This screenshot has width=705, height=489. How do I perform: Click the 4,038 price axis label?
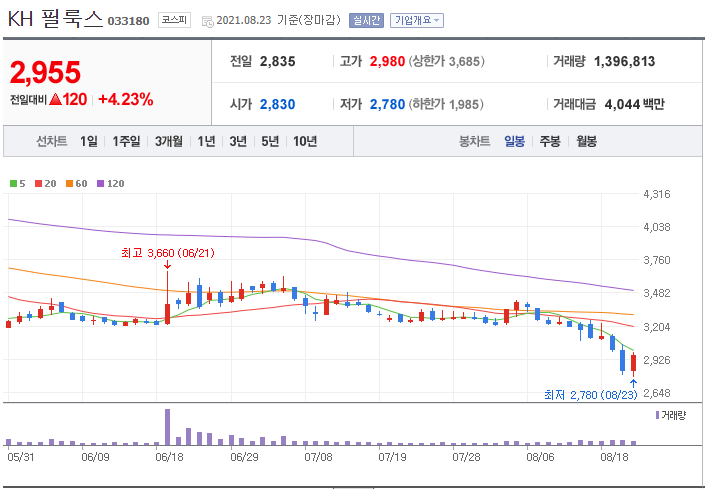(657, 227)
